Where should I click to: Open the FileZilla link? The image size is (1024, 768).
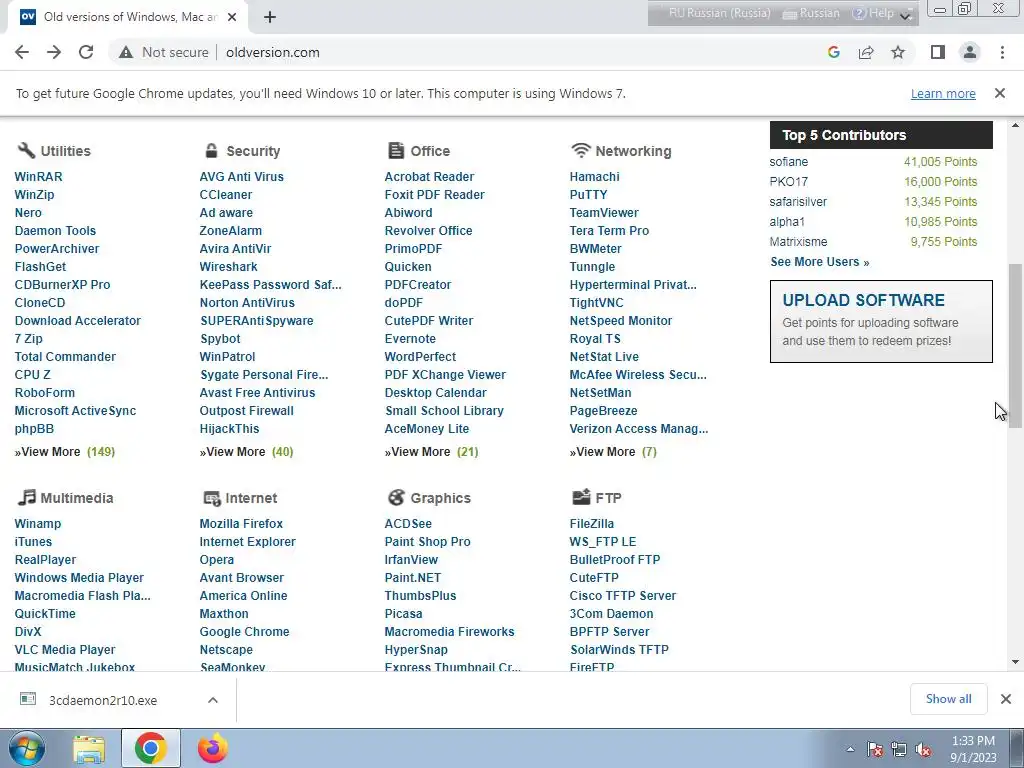coord(591,524)
